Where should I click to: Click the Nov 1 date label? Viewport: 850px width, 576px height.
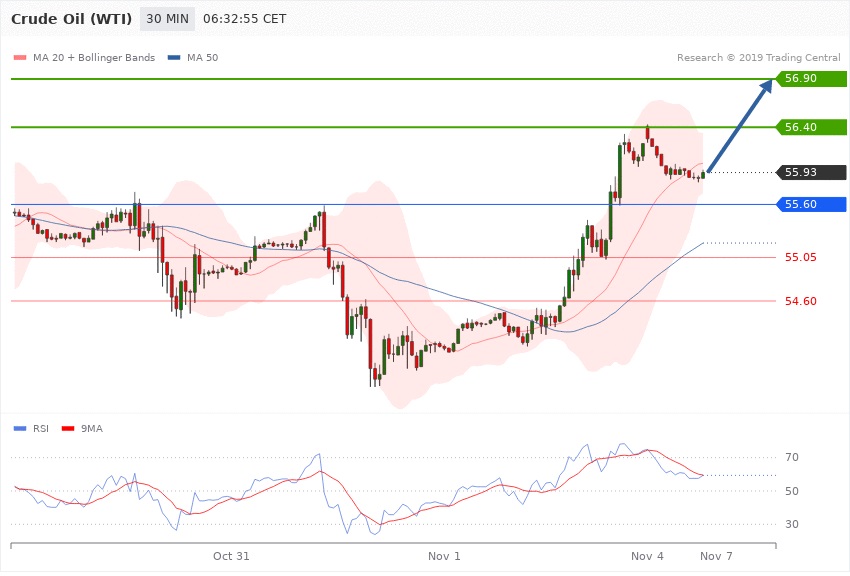(444, 556)
